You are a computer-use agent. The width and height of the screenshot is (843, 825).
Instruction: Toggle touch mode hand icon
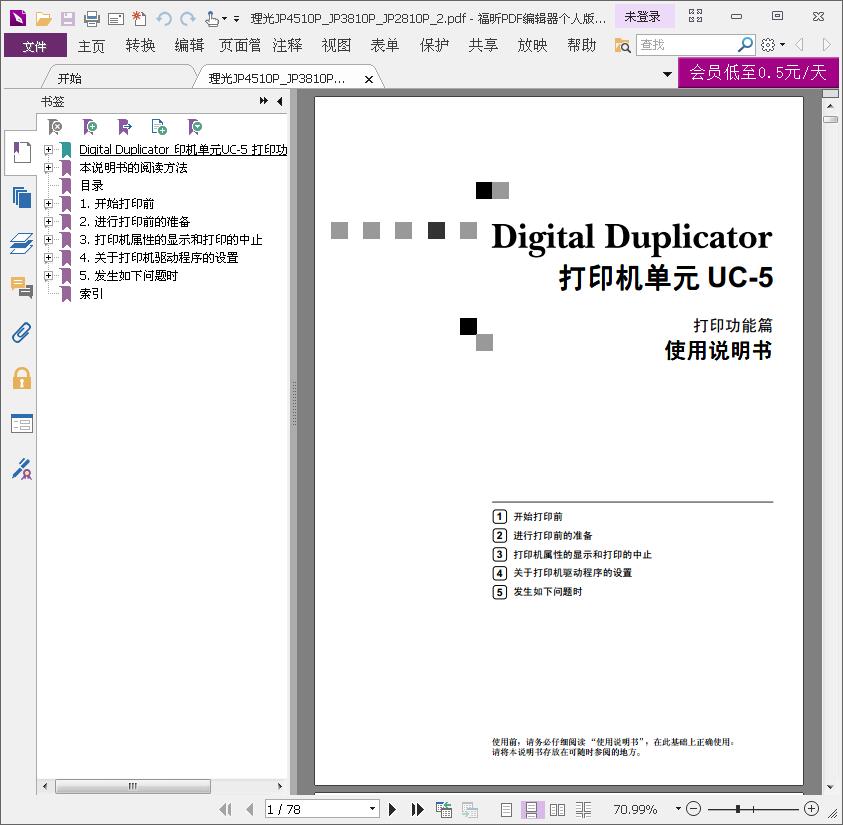(212, 19)
